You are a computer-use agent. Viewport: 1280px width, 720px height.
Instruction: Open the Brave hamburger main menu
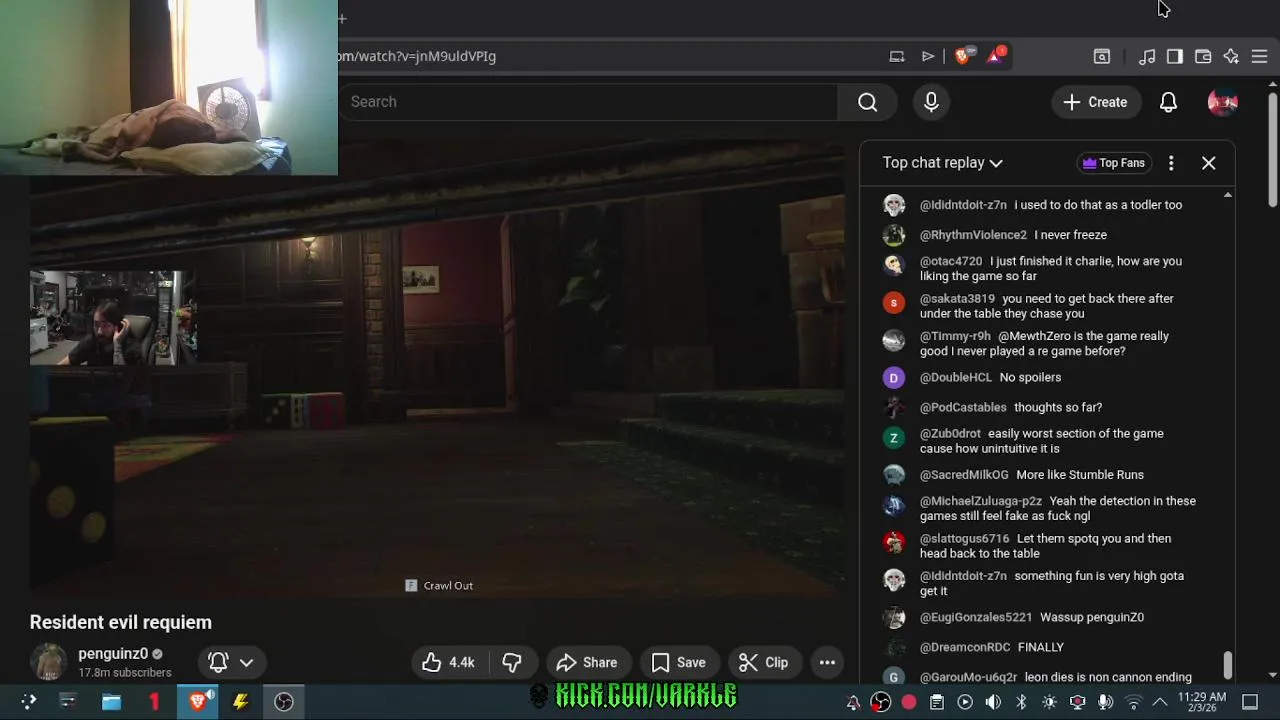click(1259, 57)
